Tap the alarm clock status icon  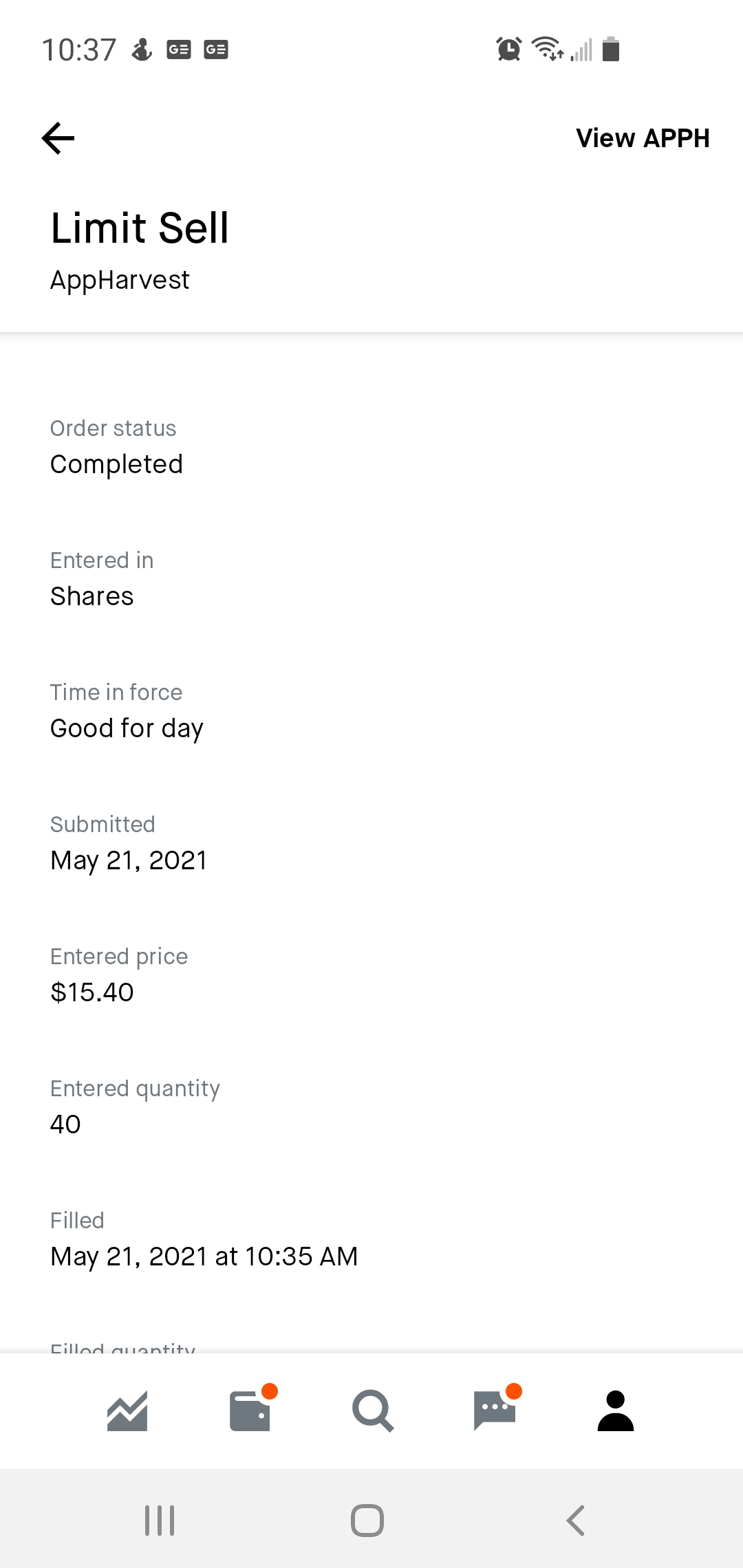509,50
